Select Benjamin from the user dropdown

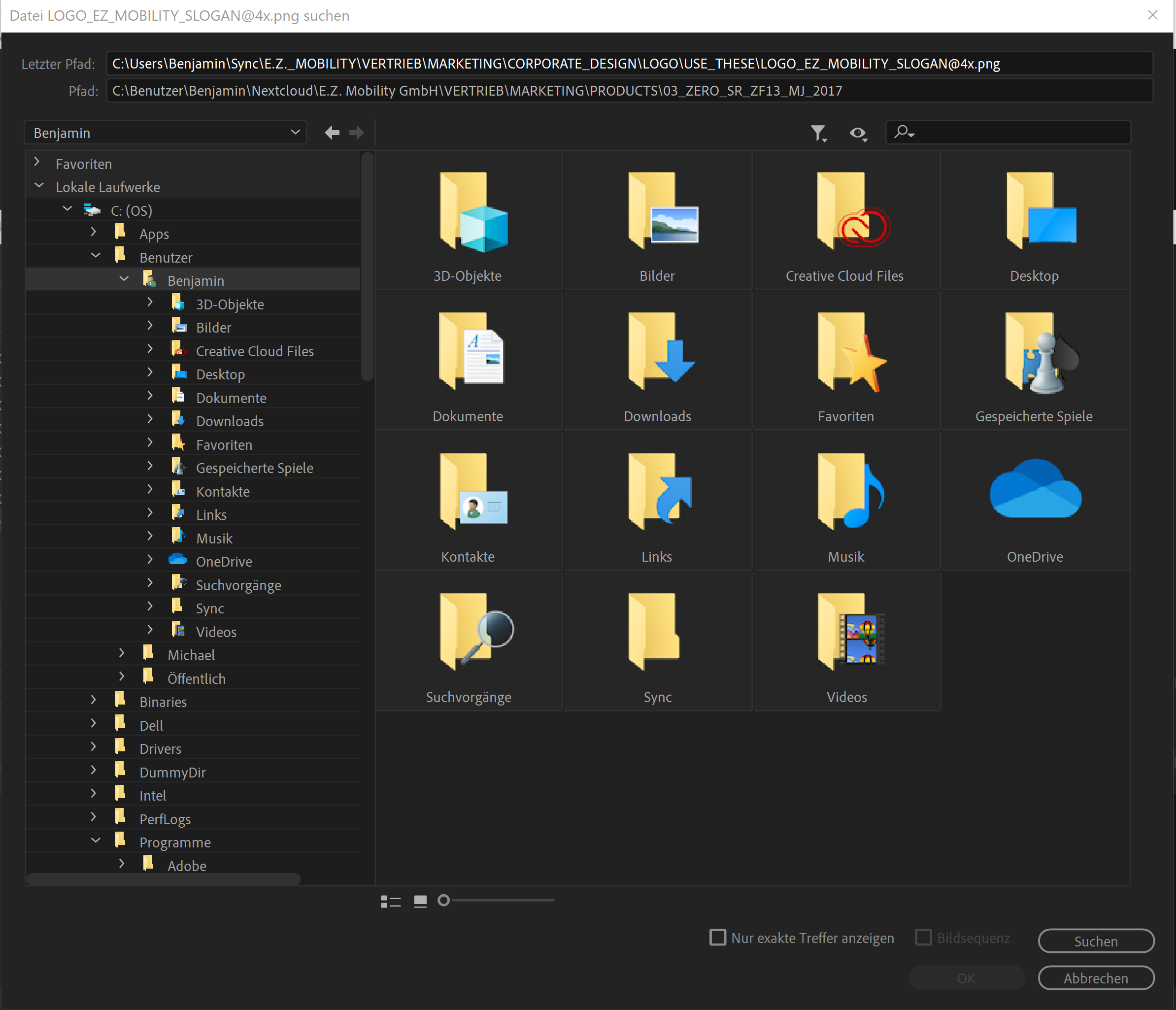click(x=163, y=132)
